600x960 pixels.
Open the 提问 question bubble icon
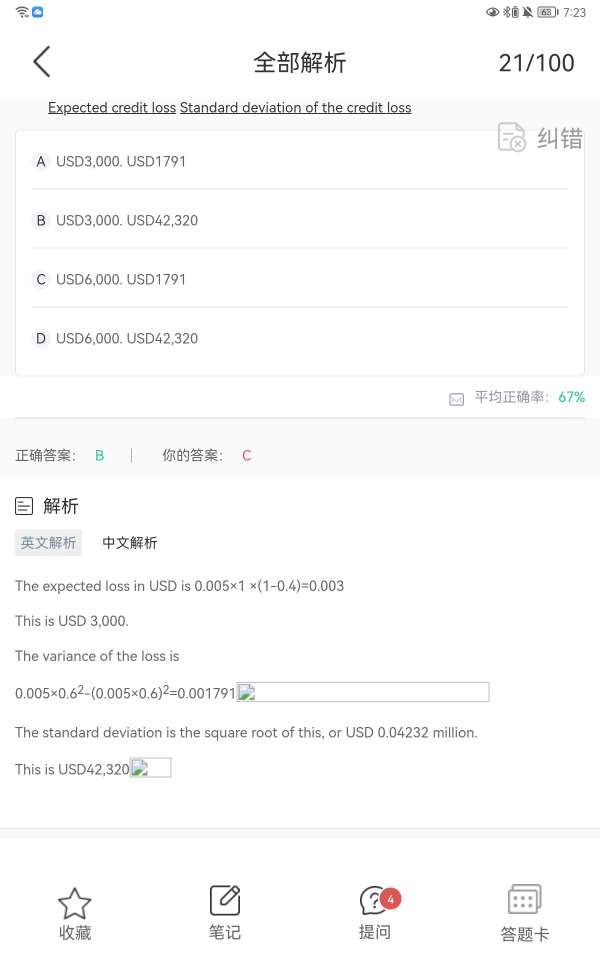[375, 900]
